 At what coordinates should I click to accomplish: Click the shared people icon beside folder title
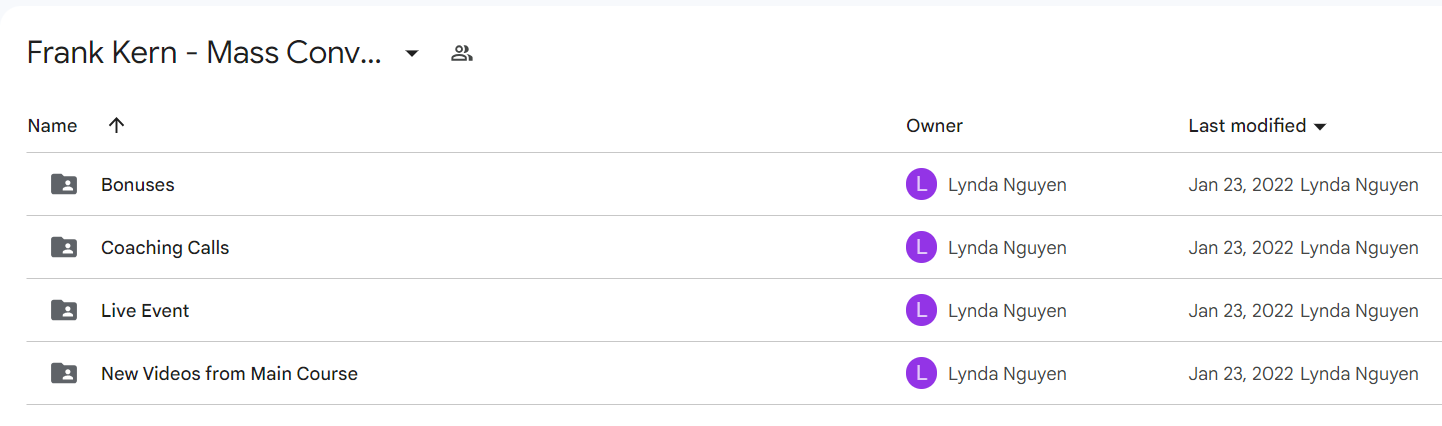(x=461, y=53)
